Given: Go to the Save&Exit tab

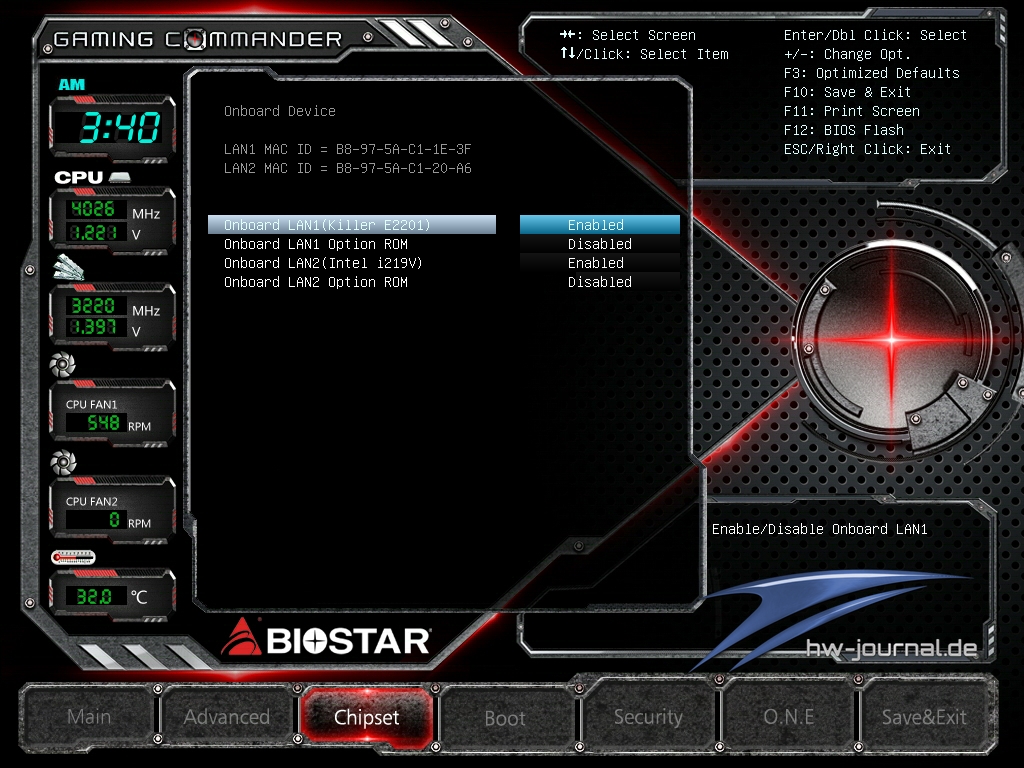Looking at the screenshot, I should click(x=923, y=717).
